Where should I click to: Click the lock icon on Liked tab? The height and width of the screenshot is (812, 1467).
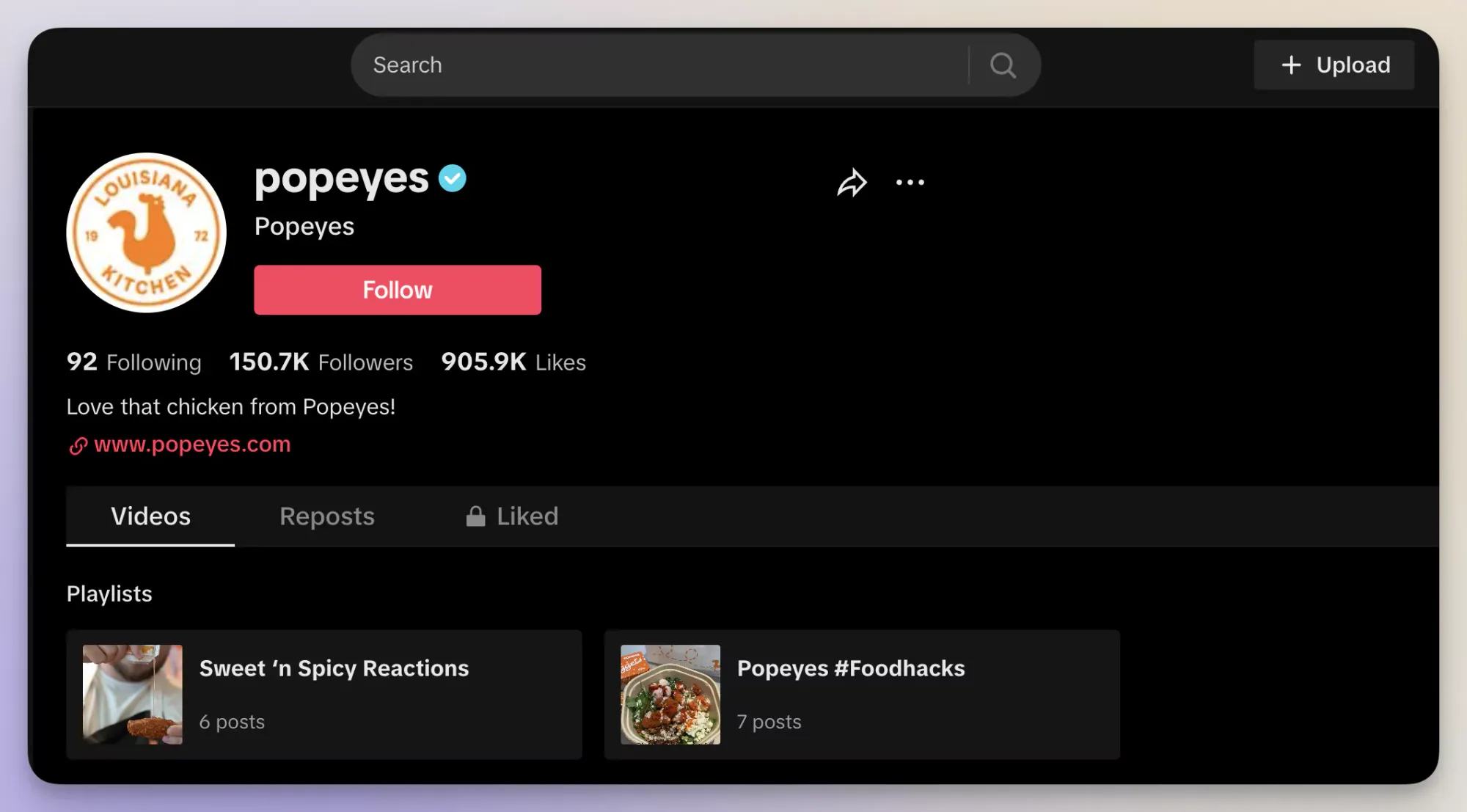(x=475, y=516)
